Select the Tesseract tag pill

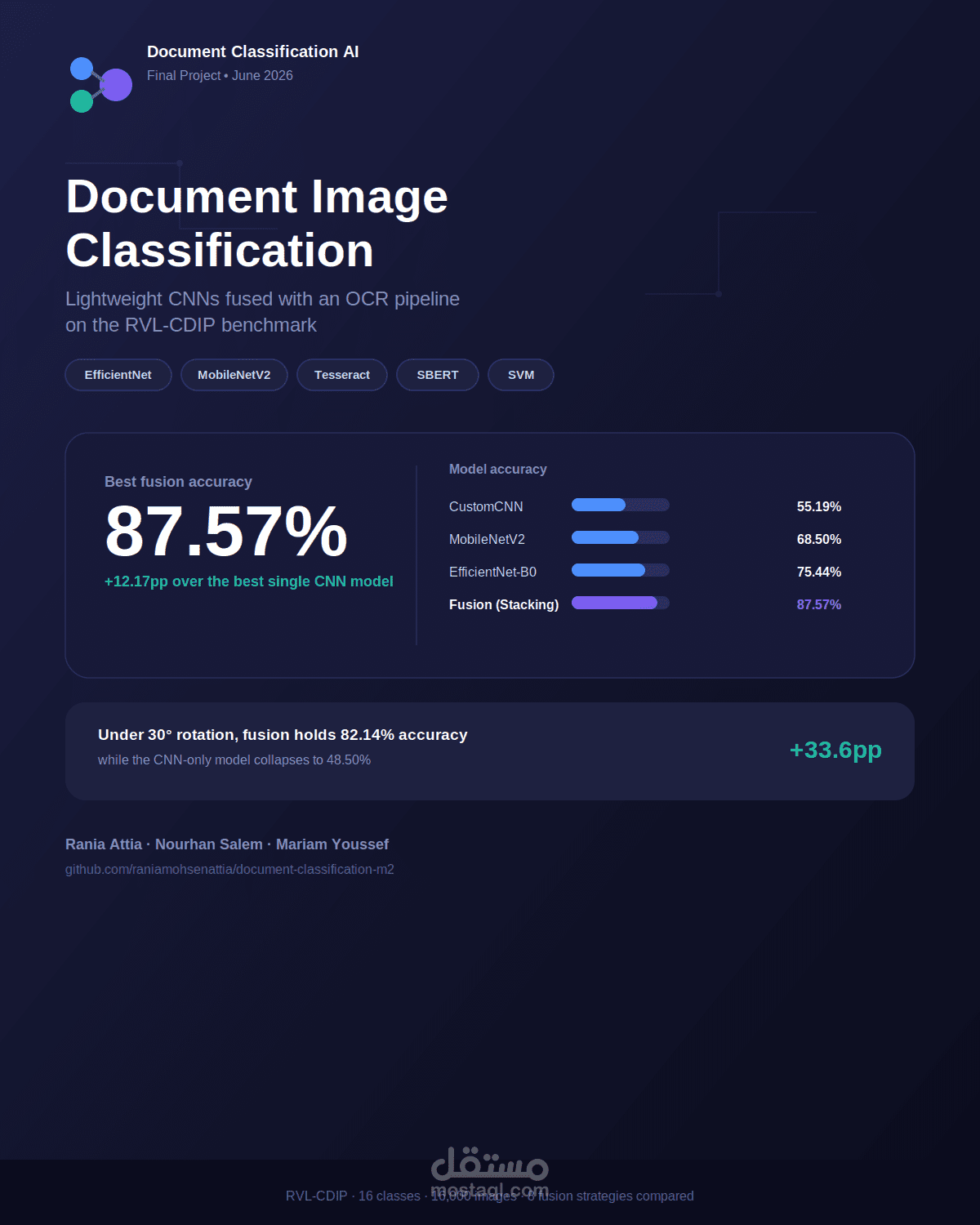point(342,375)
